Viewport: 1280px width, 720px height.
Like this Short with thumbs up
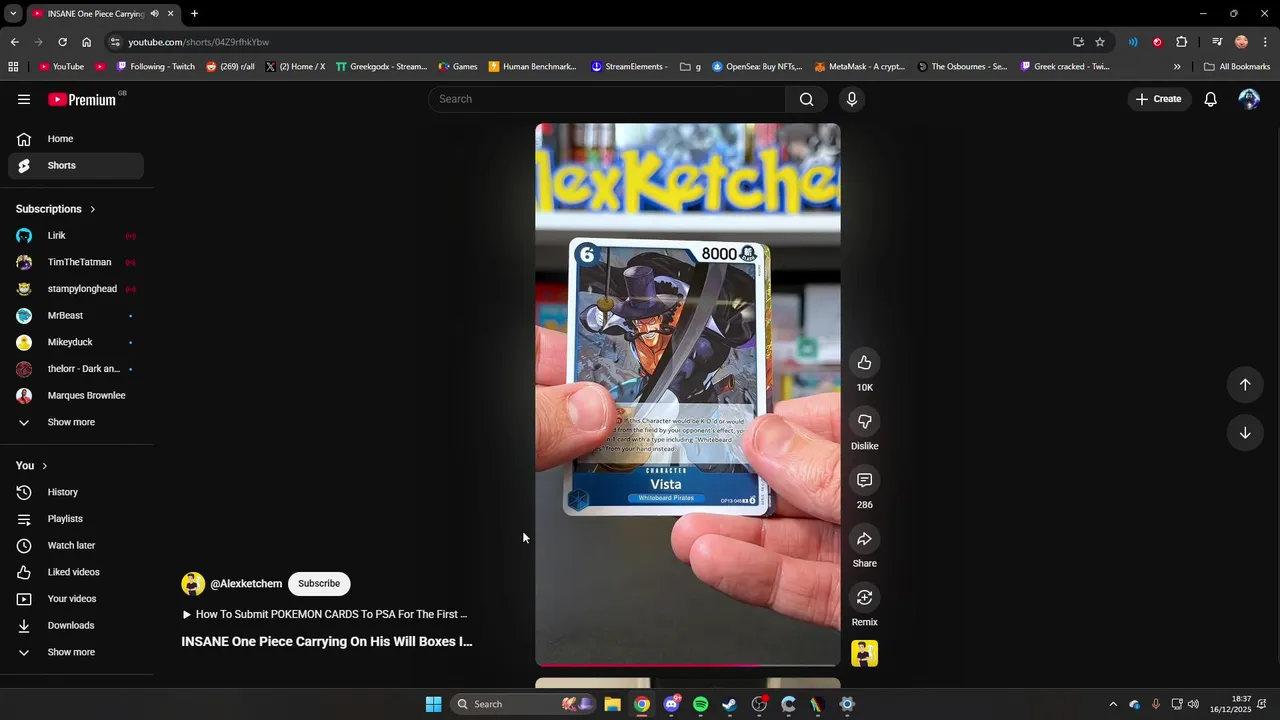tap(865, 363)
